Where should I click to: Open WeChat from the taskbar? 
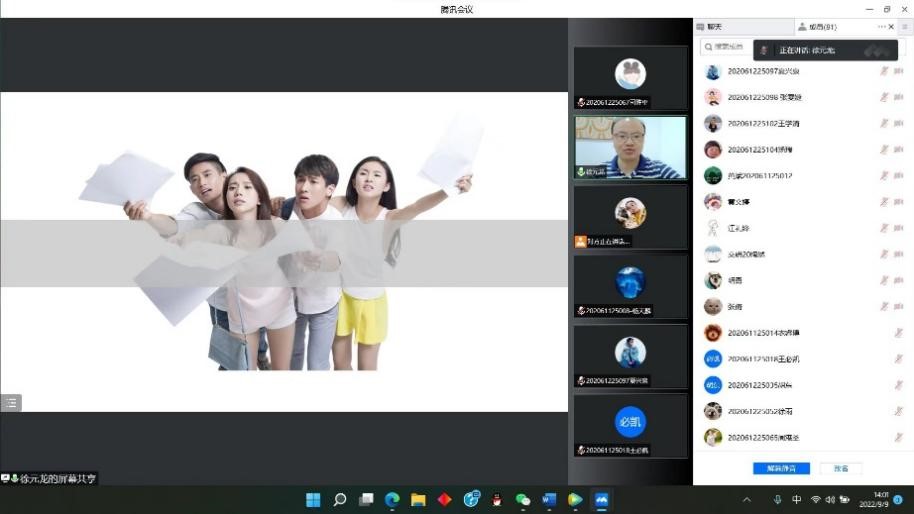[x=523, y=499]
